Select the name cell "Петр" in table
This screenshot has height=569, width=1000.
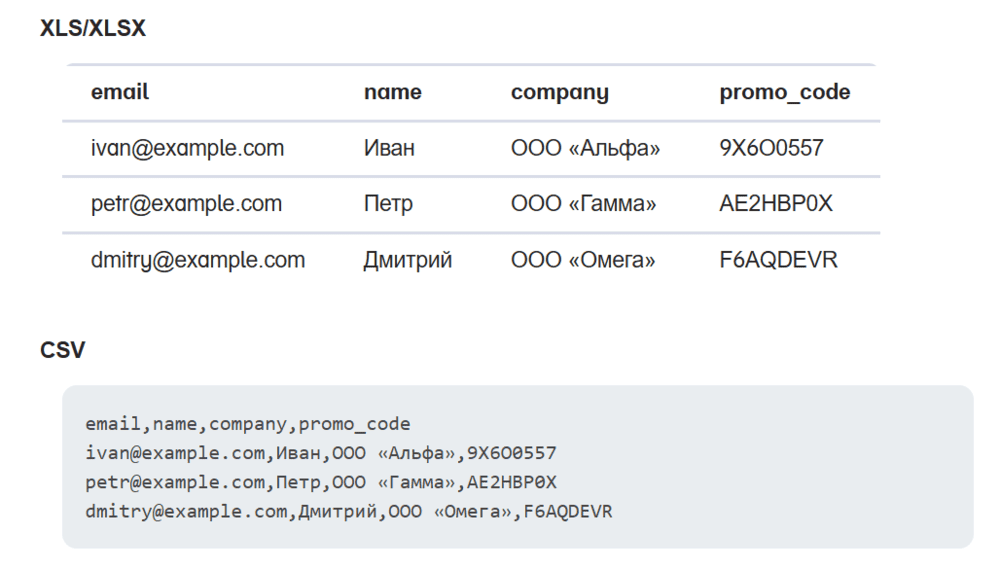(389, 204)
